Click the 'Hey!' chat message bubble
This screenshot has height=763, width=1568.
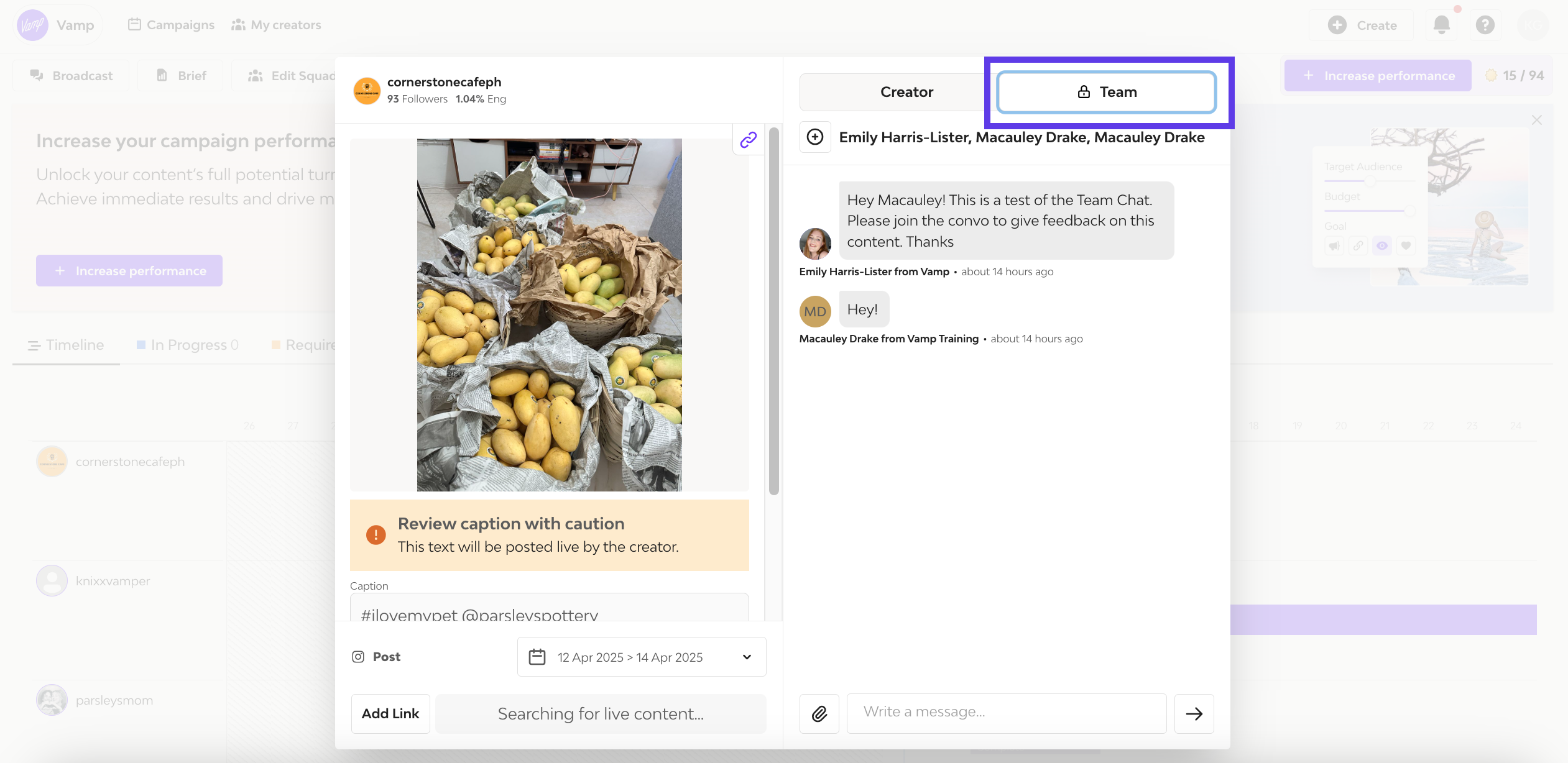click(864, 309)
